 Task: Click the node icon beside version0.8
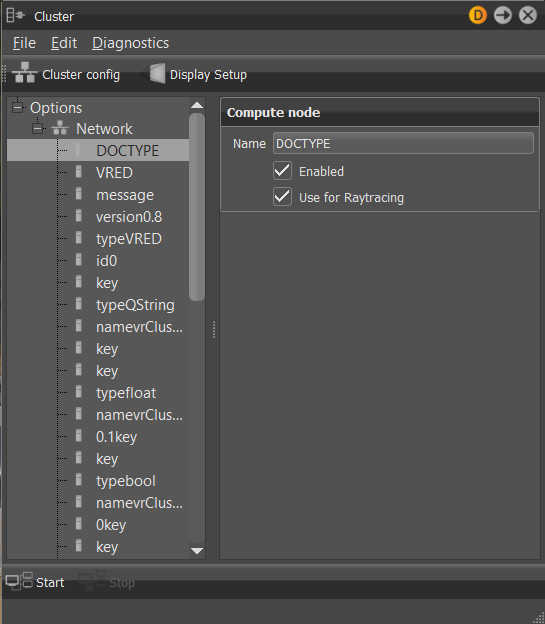pyautogui.click(x=79, y=216)
